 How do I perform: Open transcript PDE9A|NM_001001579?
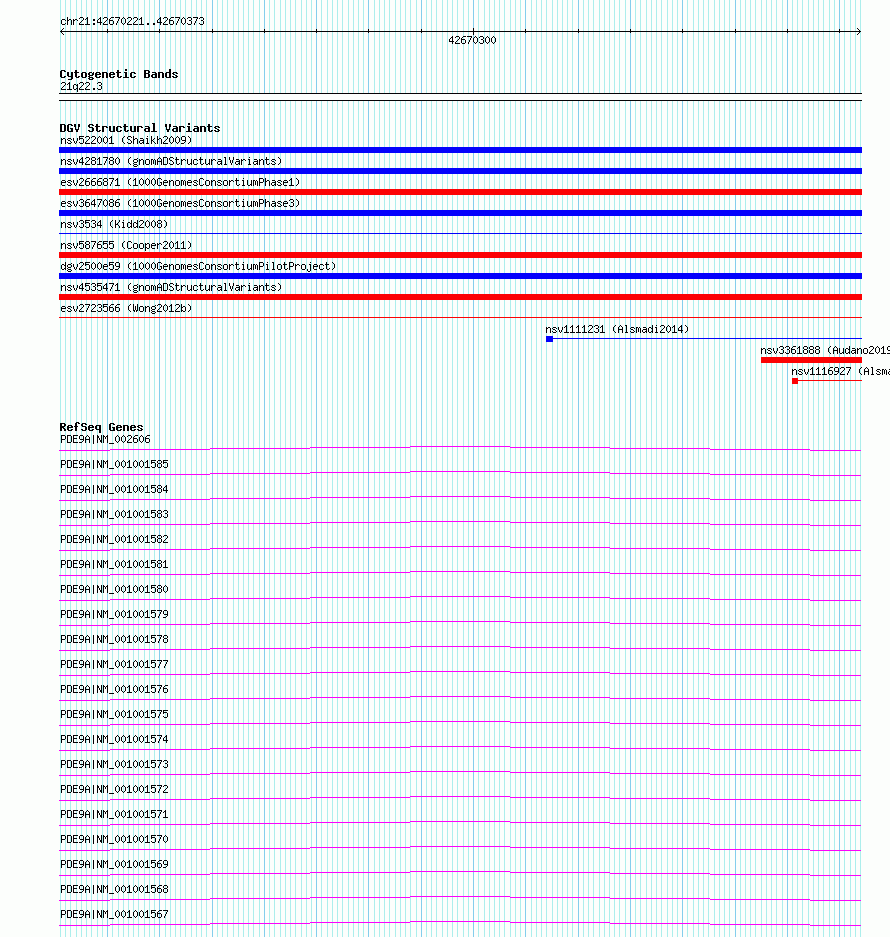114,614
